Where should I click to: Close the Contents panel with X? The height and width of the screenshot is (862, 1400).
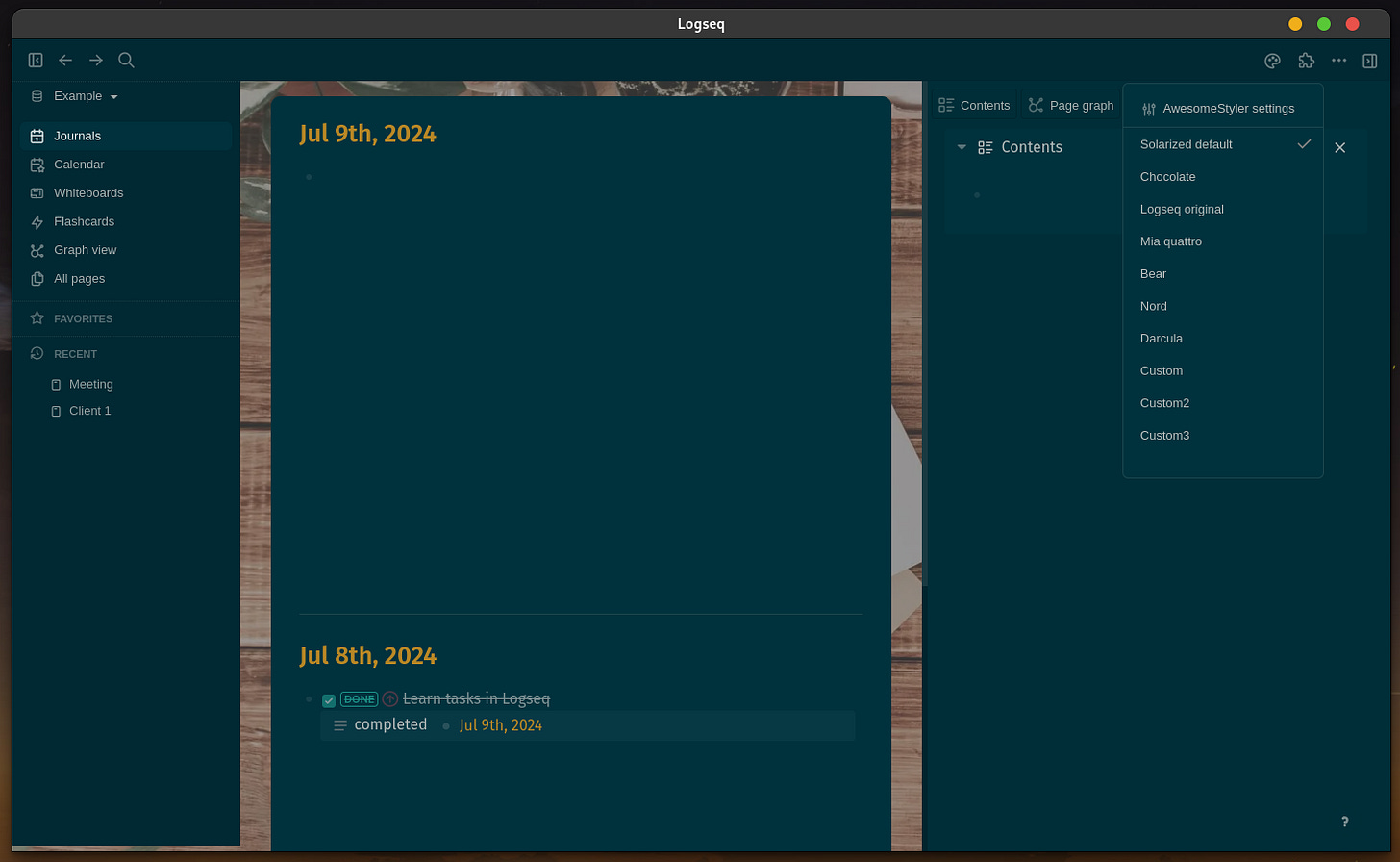pos(1340,147)
